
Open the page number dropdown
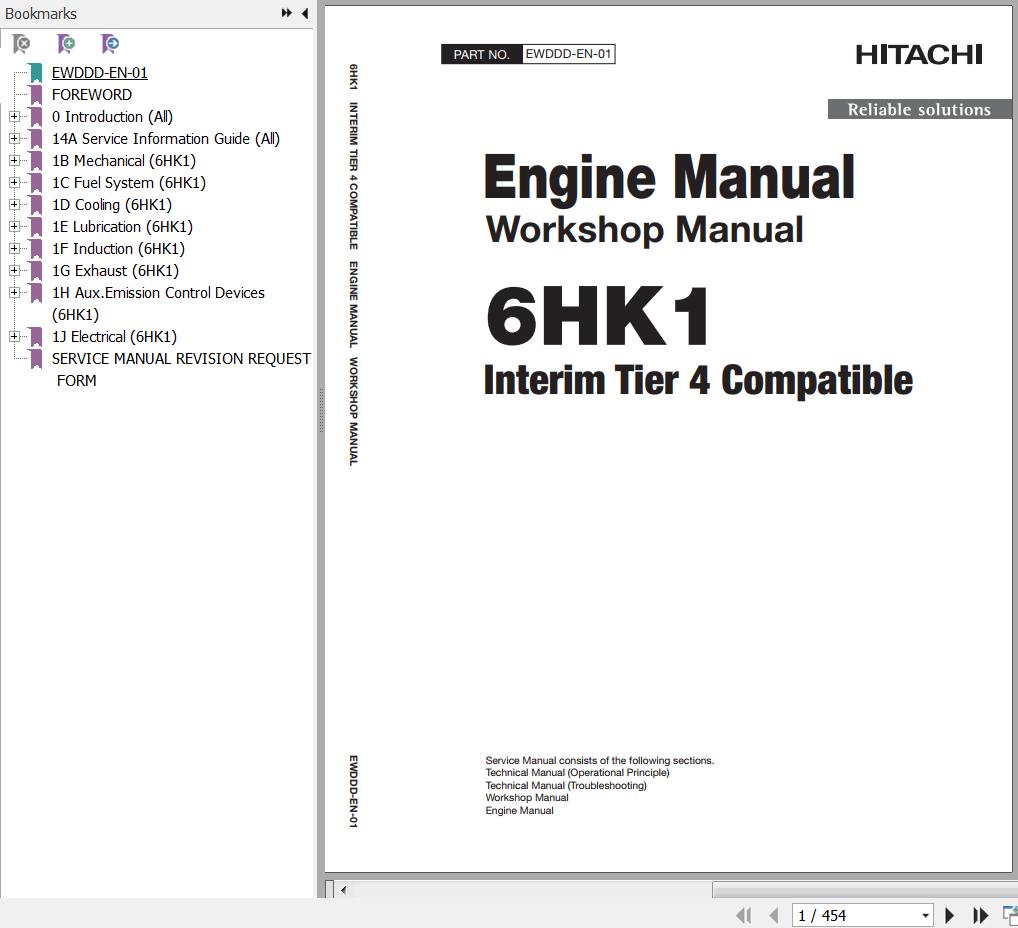click(x=925, y=916)
